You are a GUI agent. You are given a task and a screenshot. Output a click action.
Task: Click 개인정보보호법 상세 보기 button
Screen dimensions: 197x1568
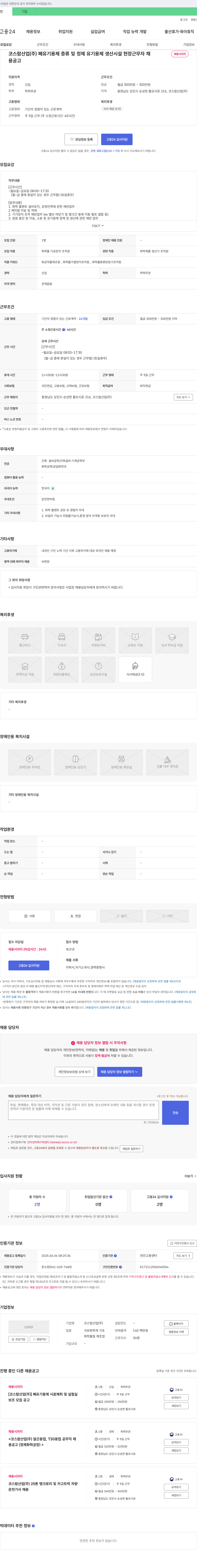(x=74, y=1072)
